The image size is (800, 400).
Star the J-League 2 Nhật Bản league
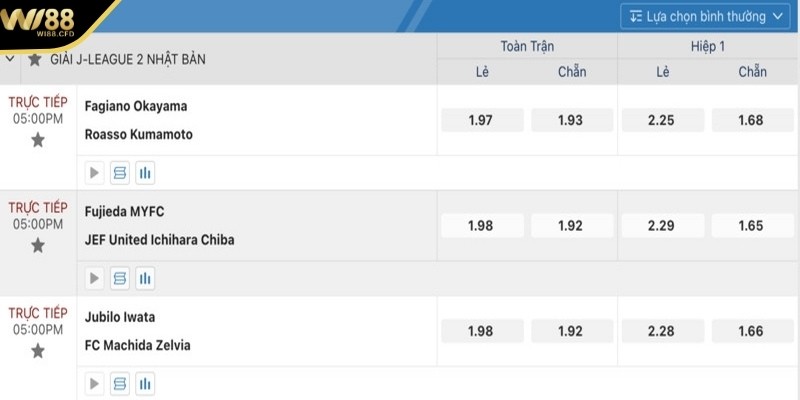coord(35,60)
